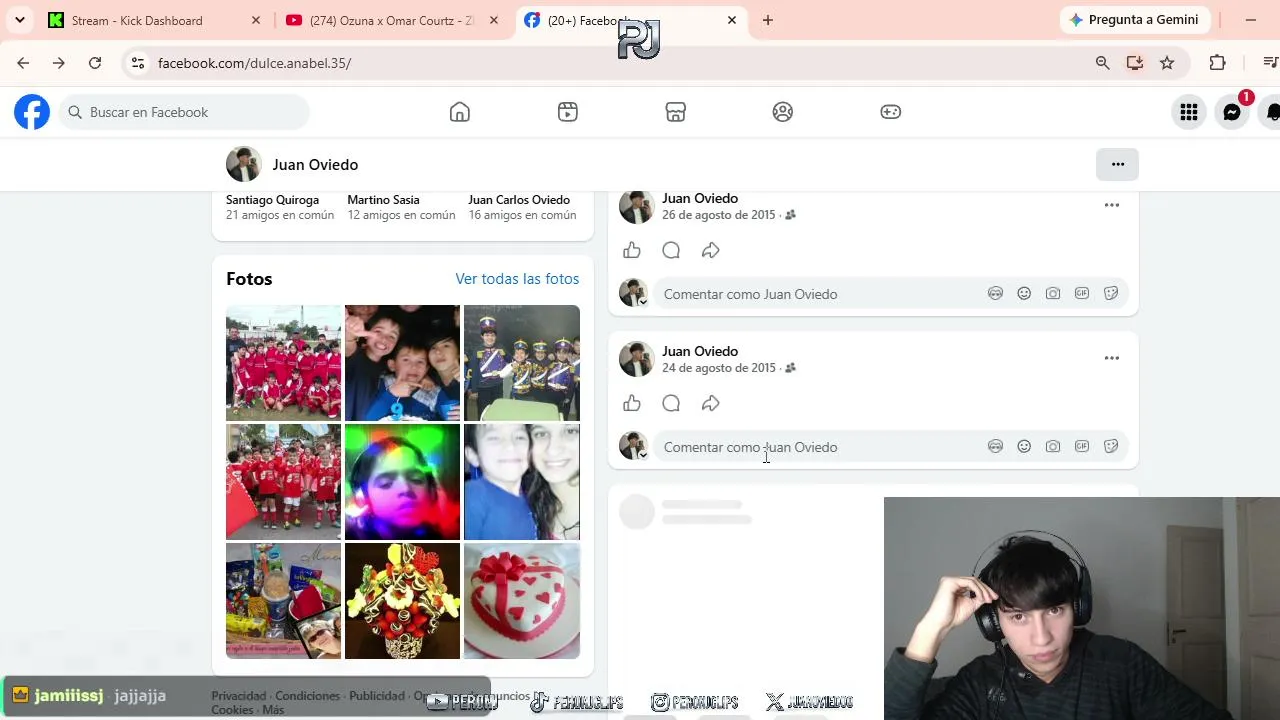Open the zoom magnifier in the address bar
Screen dimensions: 1280x720
coord(1103,63)
